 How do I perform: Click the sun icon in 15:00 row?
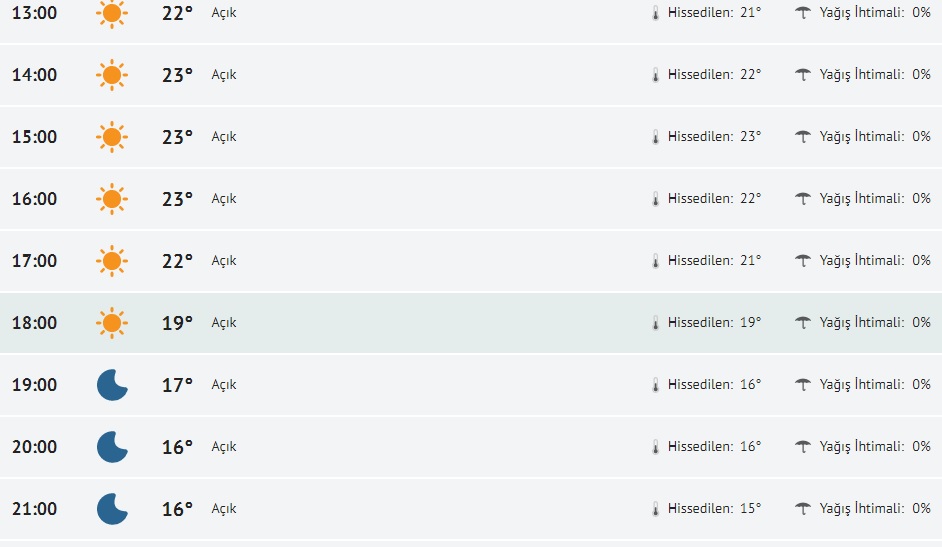[112, 137]
